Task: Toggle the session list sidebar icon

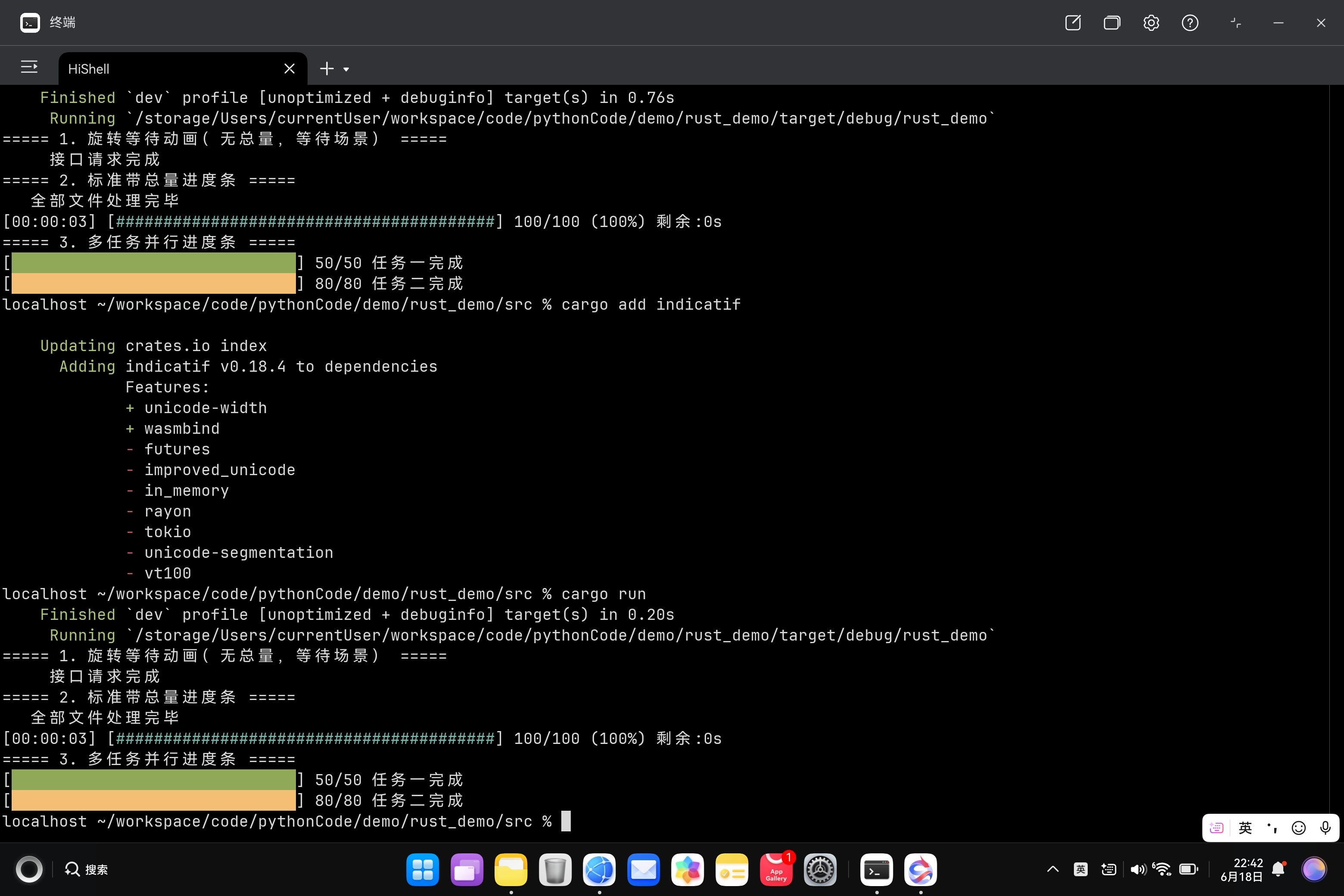Action: [x=29, y=68]
